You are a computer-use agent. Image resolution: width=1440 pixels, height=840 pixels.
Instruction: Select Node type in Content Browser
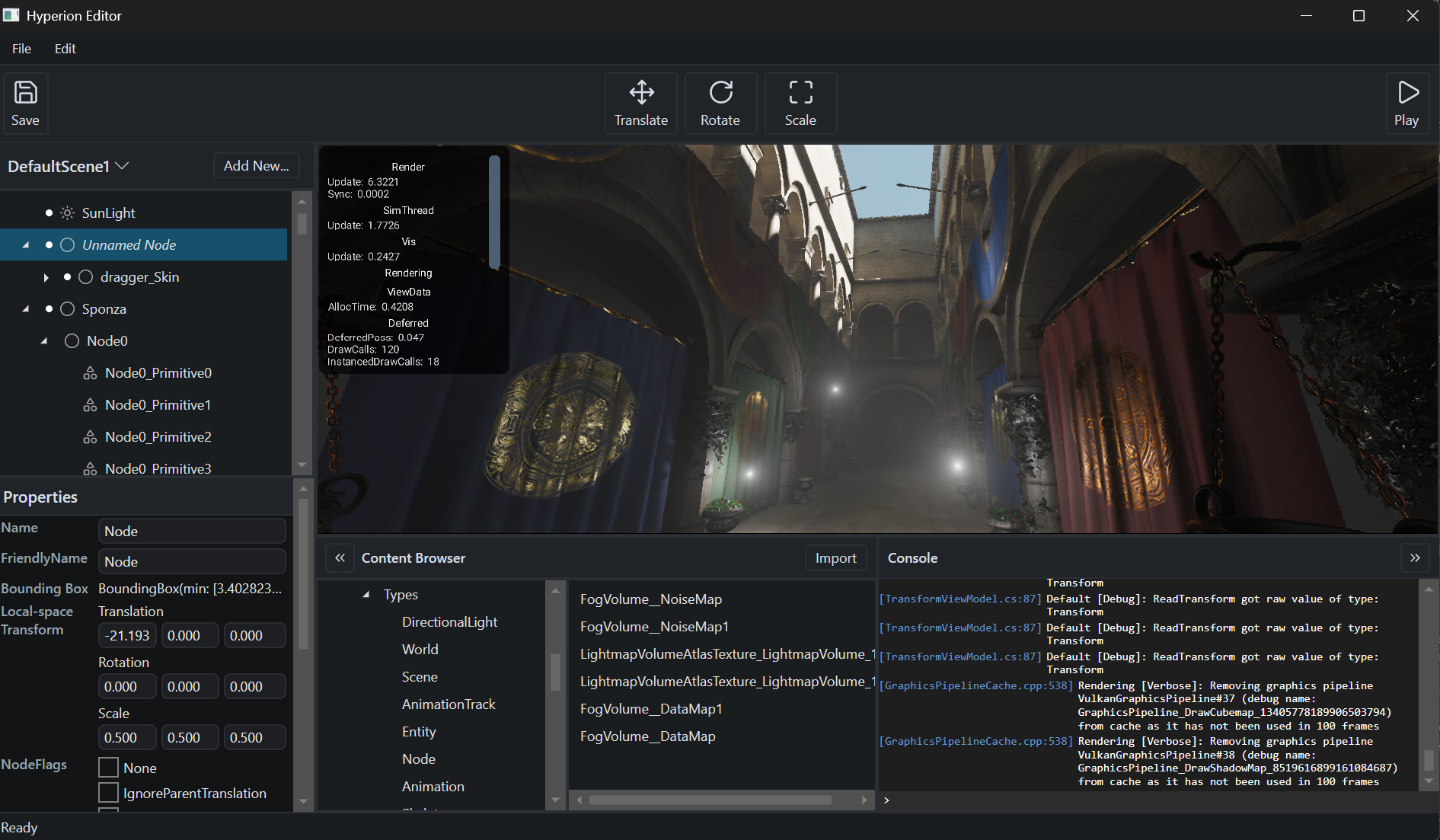[419, 759]
